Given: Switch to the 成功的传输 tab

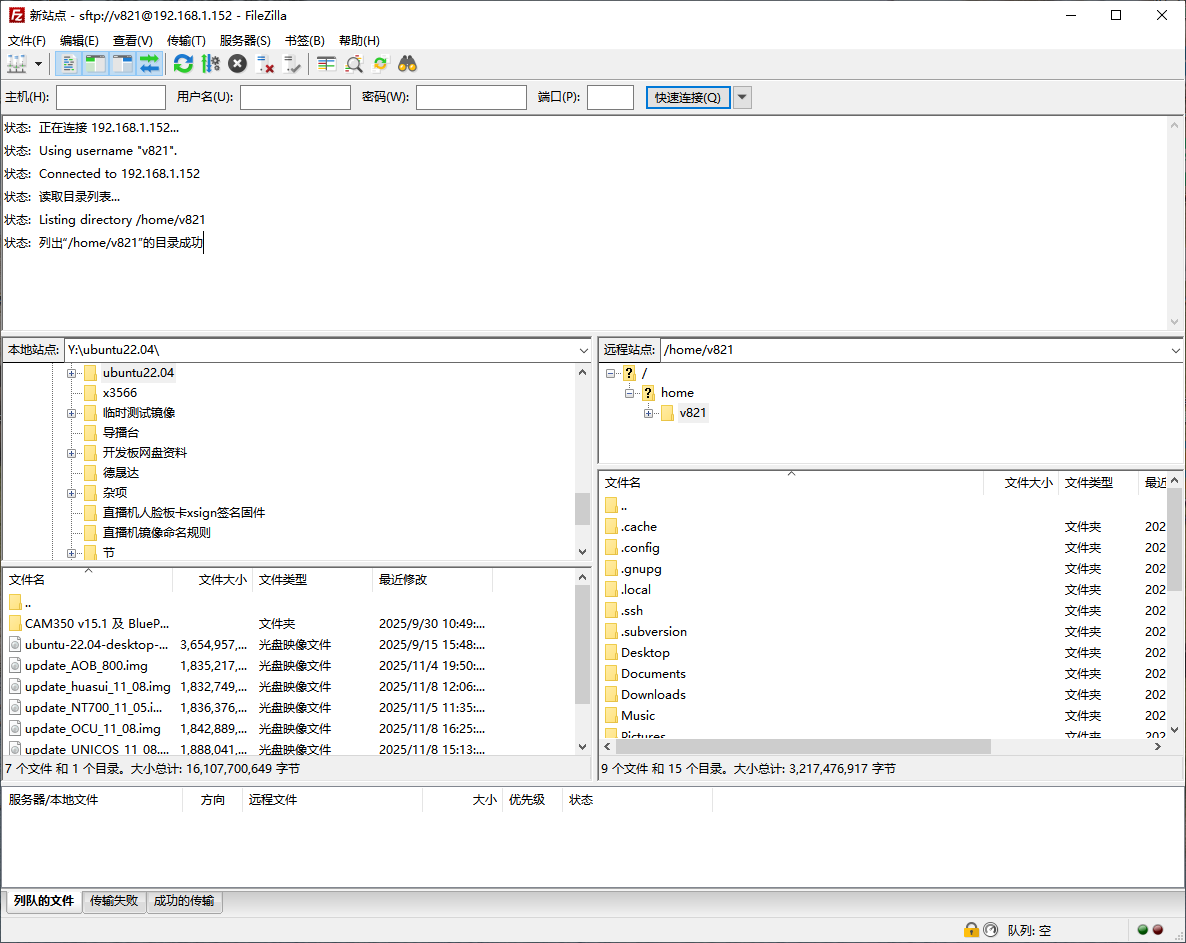Looking at the screenshot, I should [x=184, y=901].
